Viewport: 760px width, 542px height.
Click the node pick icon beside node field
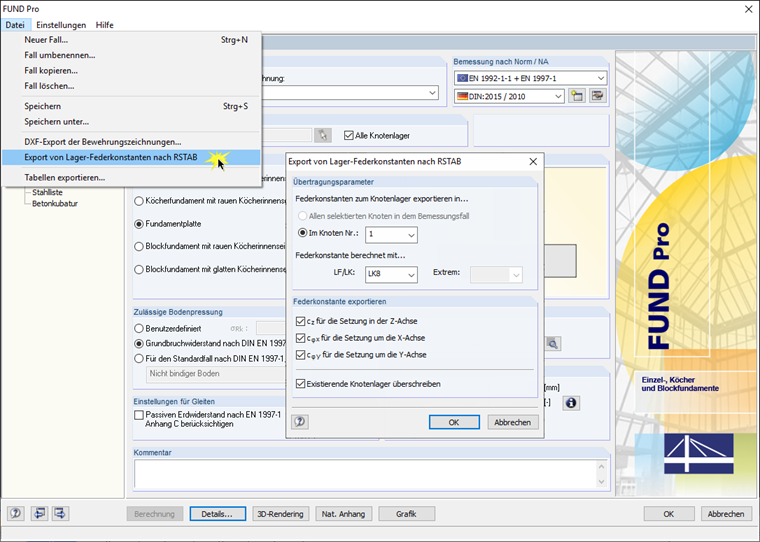pos(323,136)
